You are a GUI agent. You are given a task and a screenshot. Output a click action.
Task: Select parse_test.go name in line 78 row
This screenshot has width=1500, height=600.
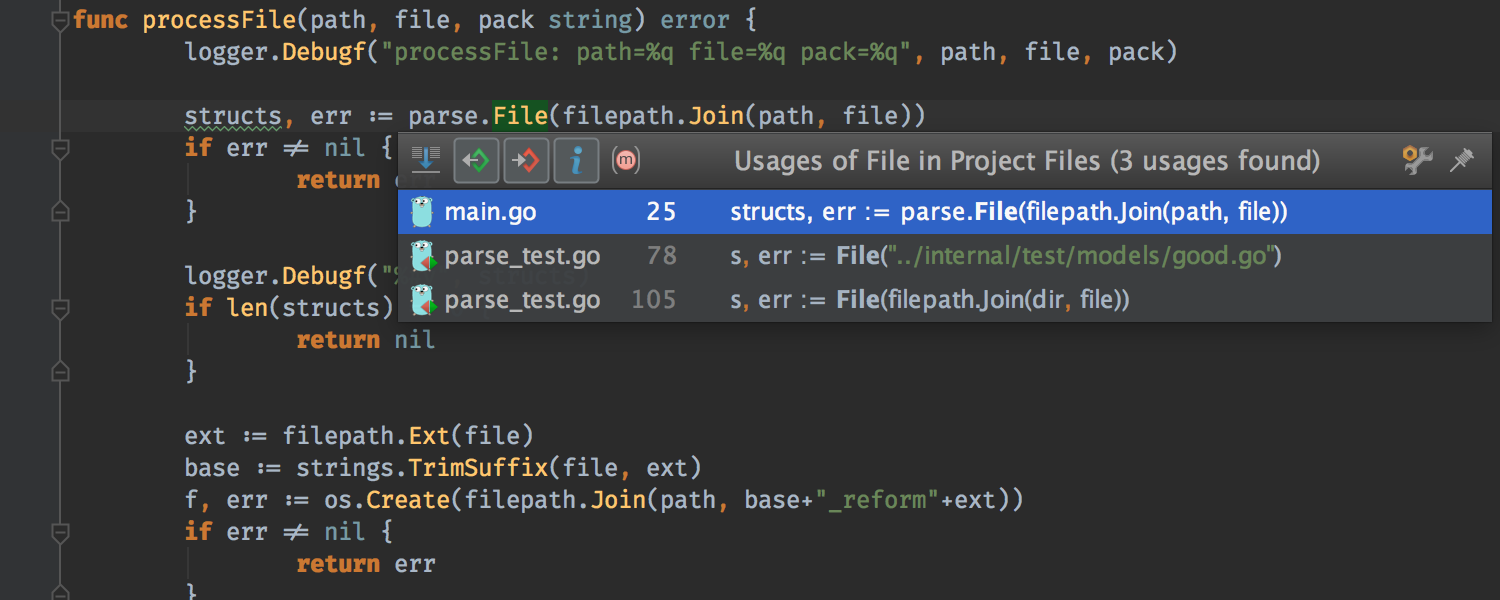523,256
